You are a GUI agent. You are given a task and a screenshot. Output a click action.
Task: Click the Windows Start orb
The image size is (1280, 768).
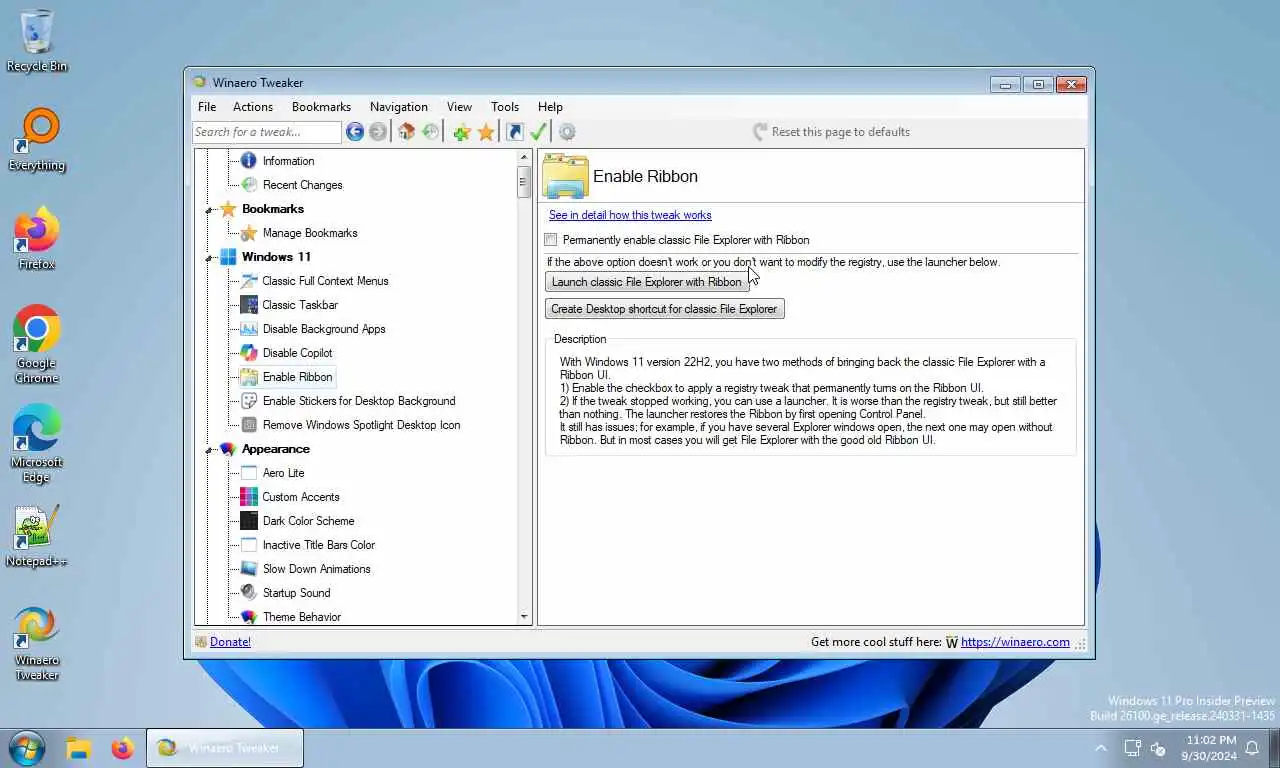click(x=26, y=747)
